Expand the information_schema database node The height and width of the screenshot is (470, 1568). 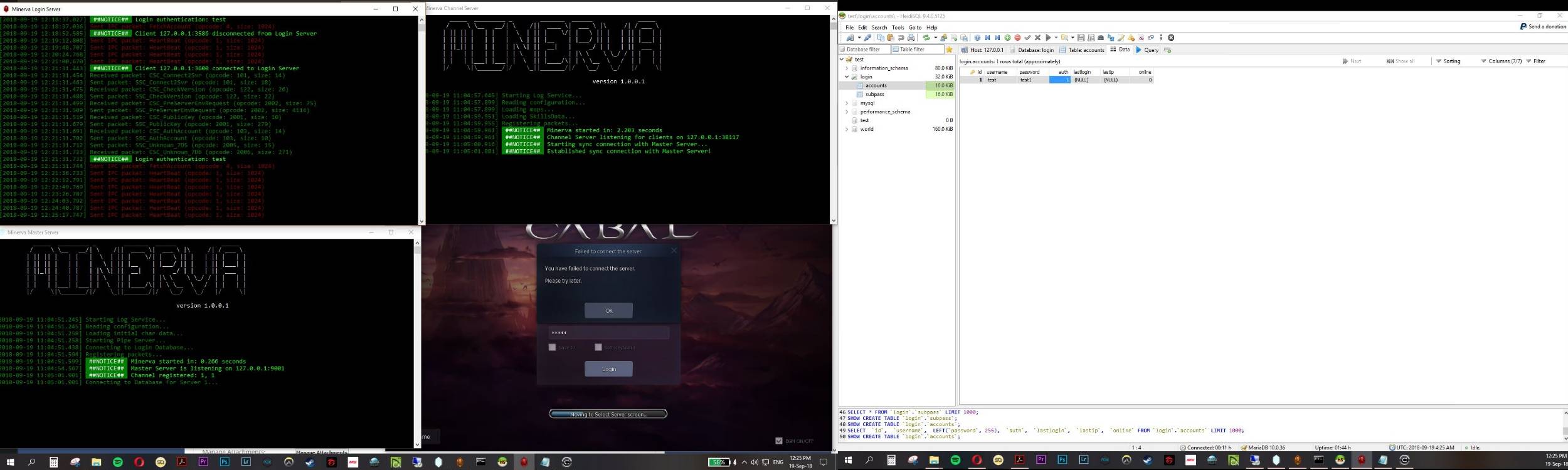pos(847,68)
